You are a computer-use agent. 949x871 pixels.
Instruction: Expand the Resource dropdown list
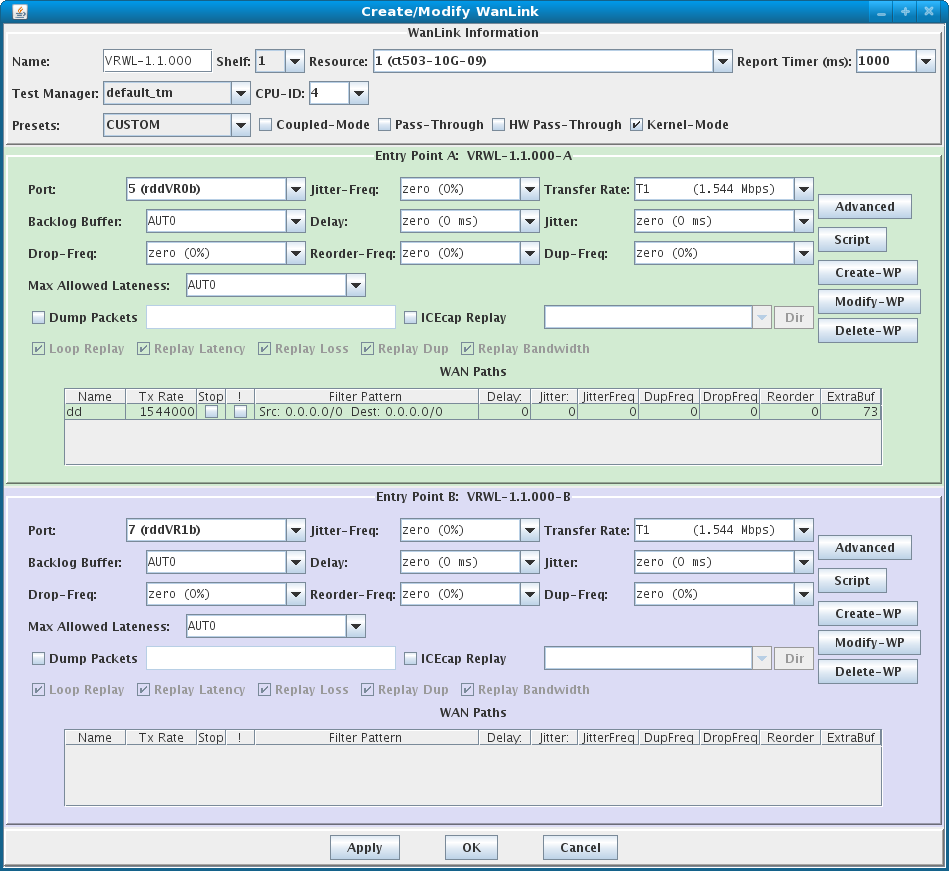click(722, 61)
